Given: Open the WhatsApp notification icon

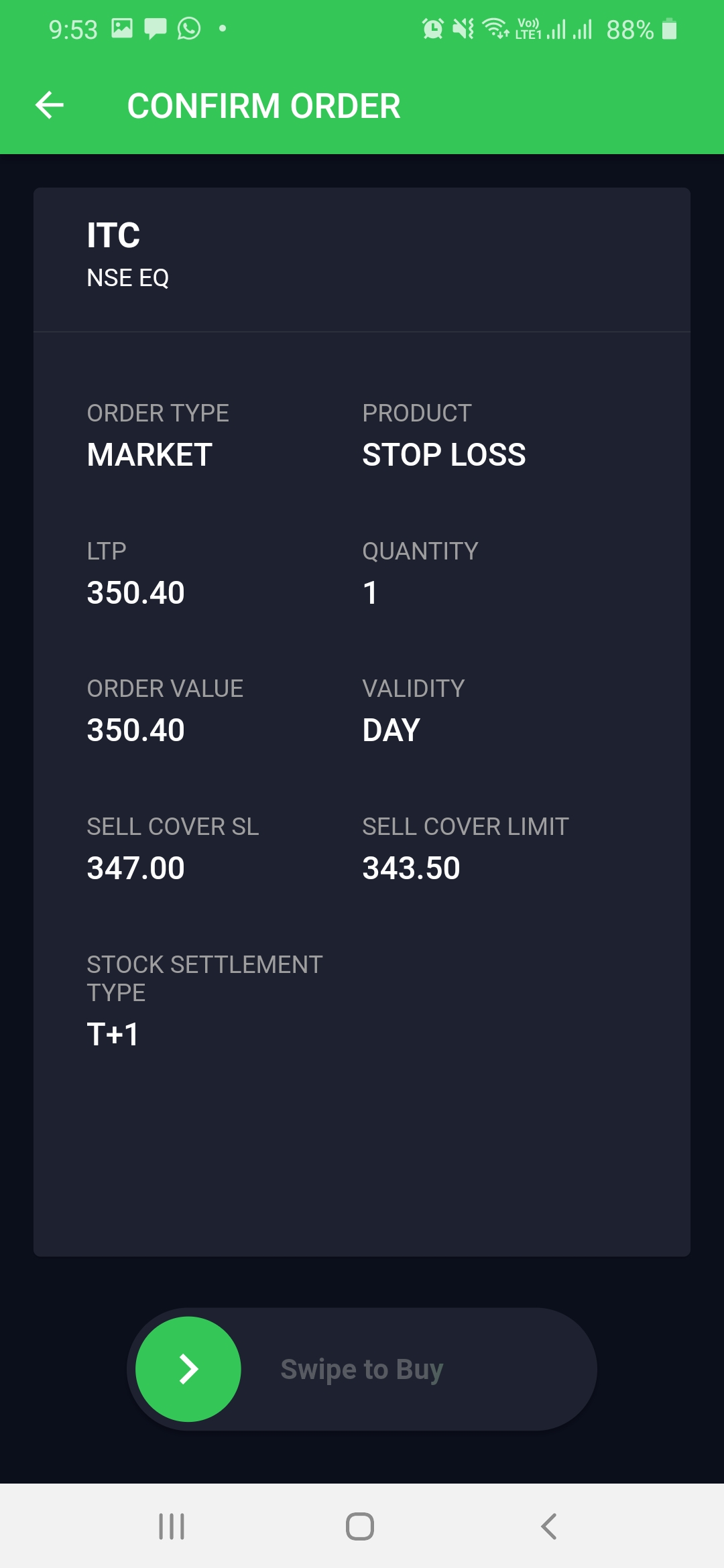Looking at the screenshot, I should pos(189,29).
